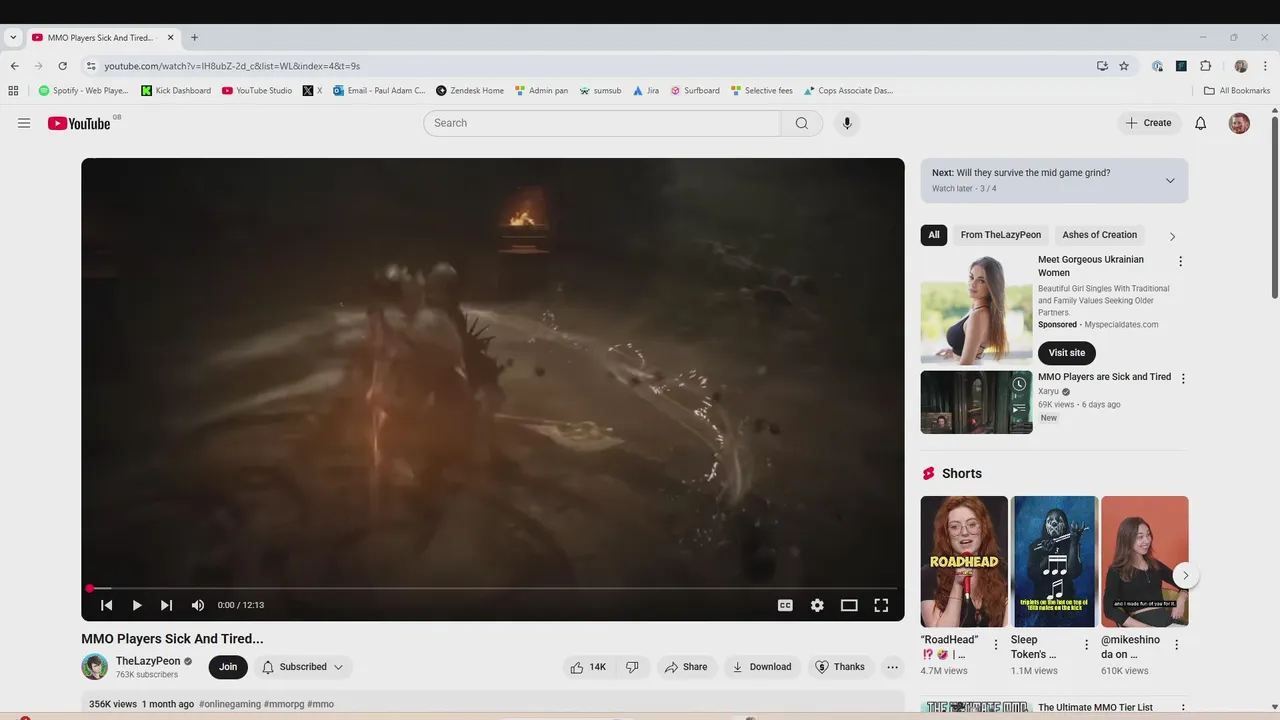Toggle full screen on the player

(881, 605)
